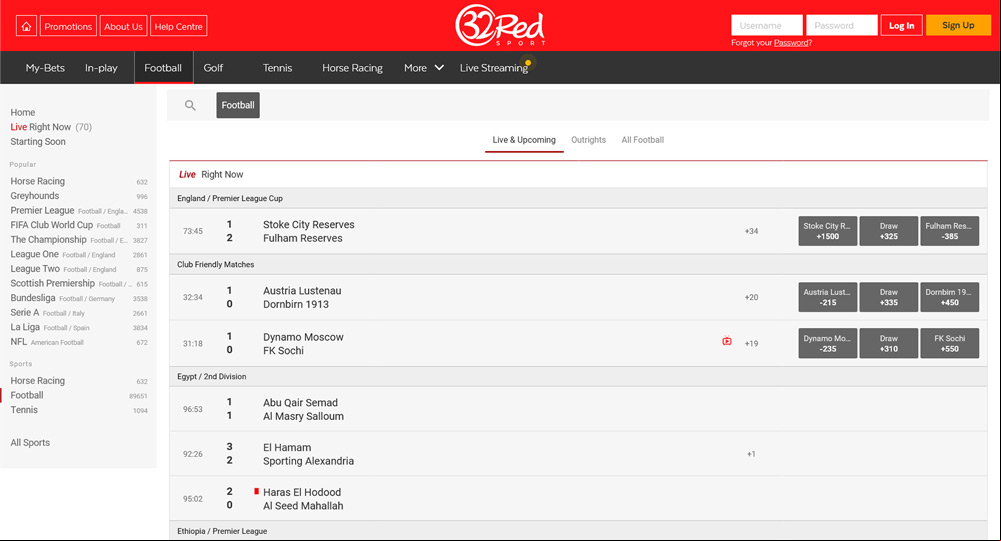The image size is (1001, 541).
Task: Click the Ethiopia / Premier League header
Action: pyautogui.click(x=578, y=531)
